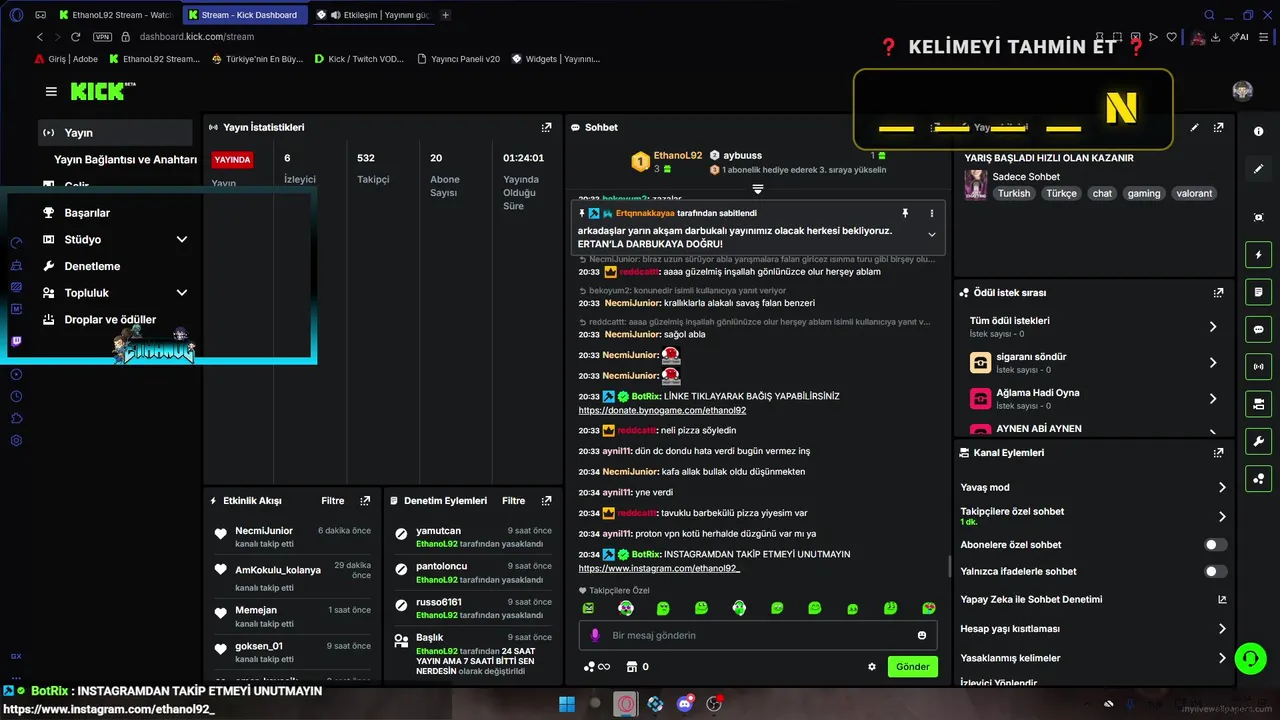Open Droplar ve ödüller in the sidebar
Image resolution: width=1280 pixels, height=720 pixels.
(x=110, y=320)
